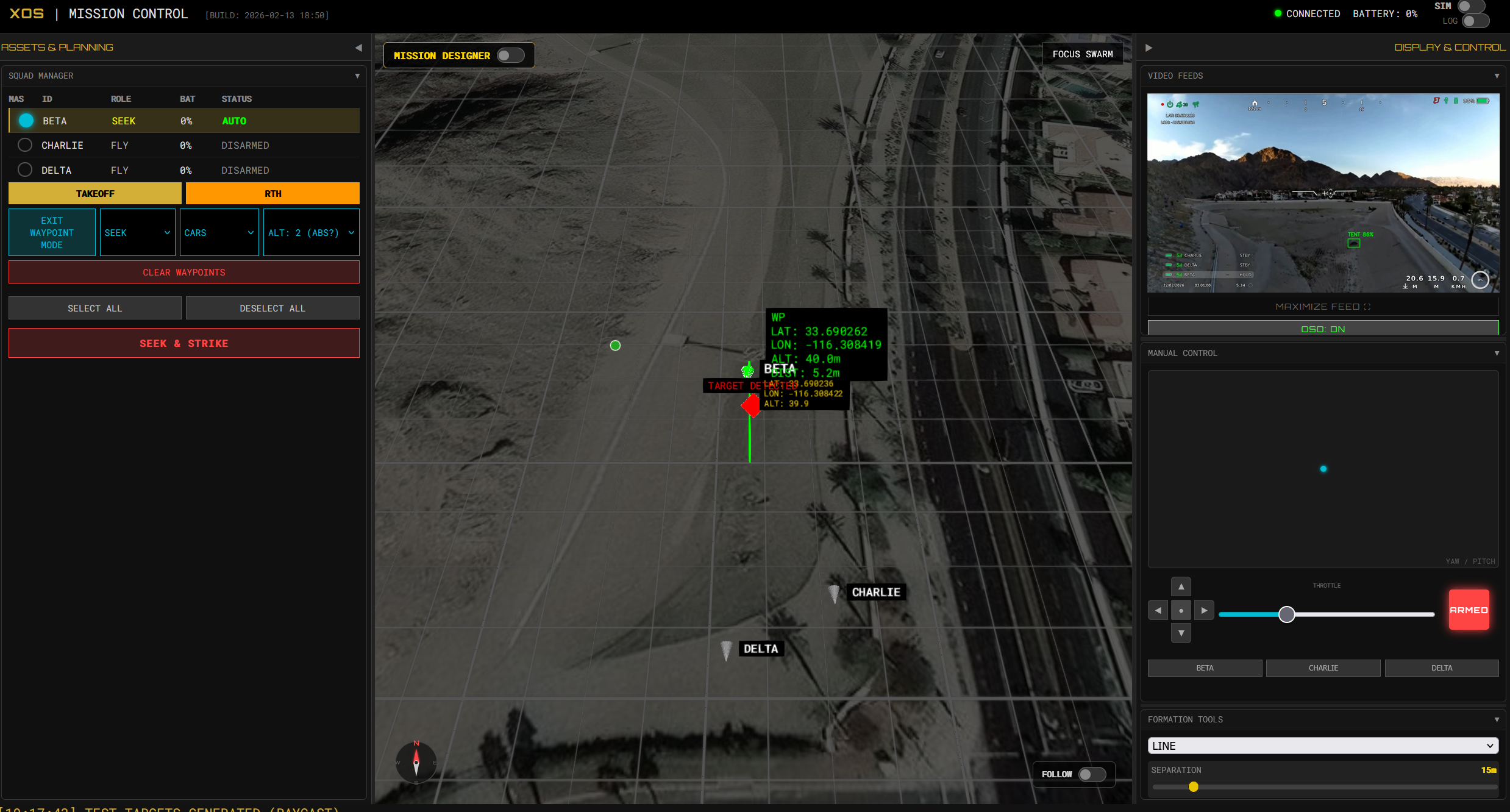Open the LINE formation dropdown
The width and height of the screenshot is (1510, 812).
(x=1322, y=746)
